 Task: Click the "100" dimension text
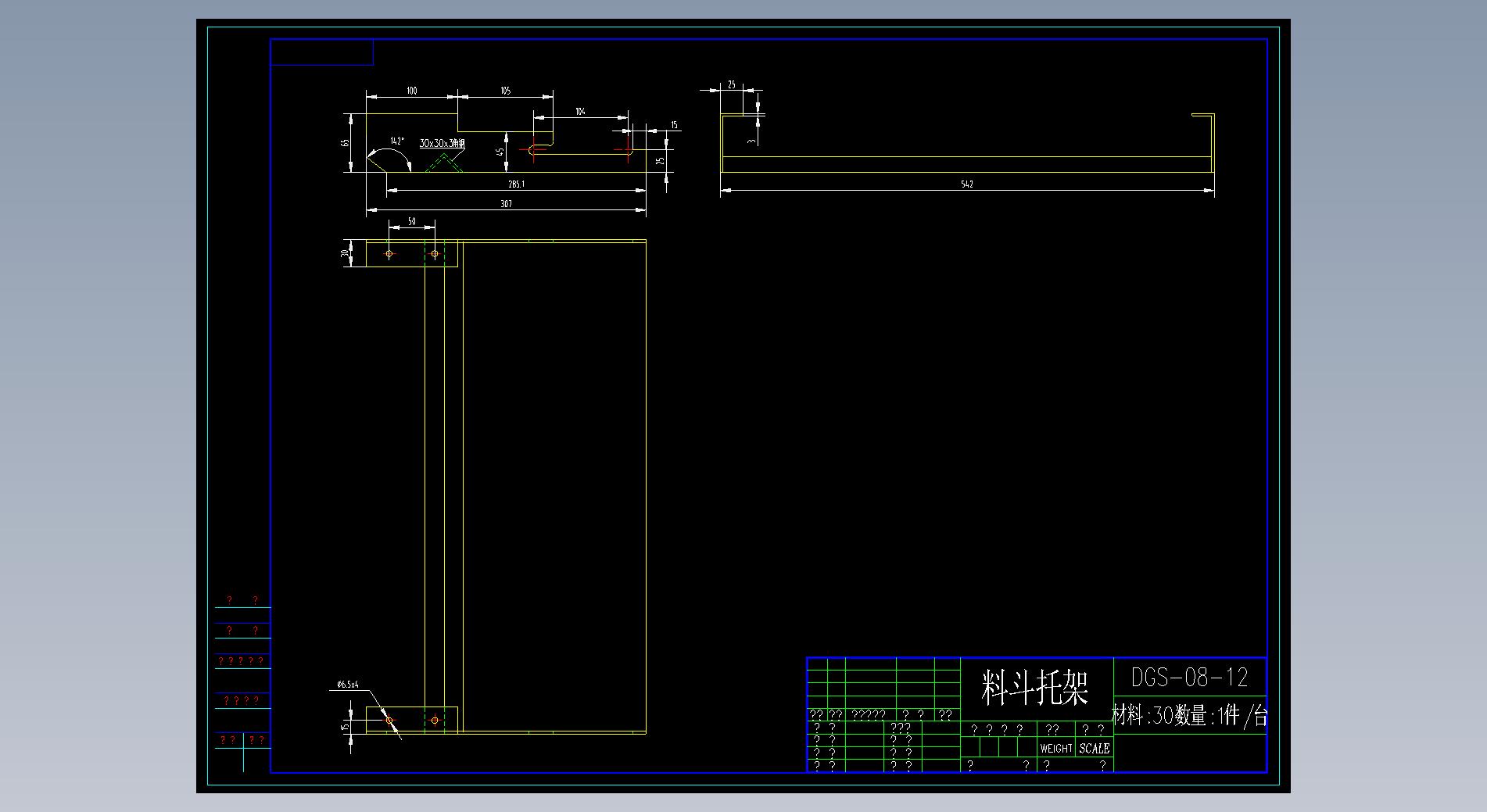click(411, 91)
